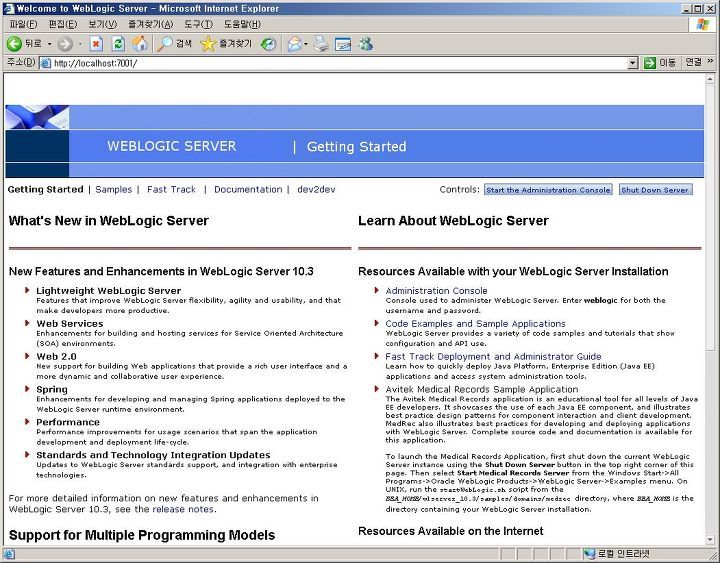Open Fast Track Deployment and Administrator Guide

[493, 356]
